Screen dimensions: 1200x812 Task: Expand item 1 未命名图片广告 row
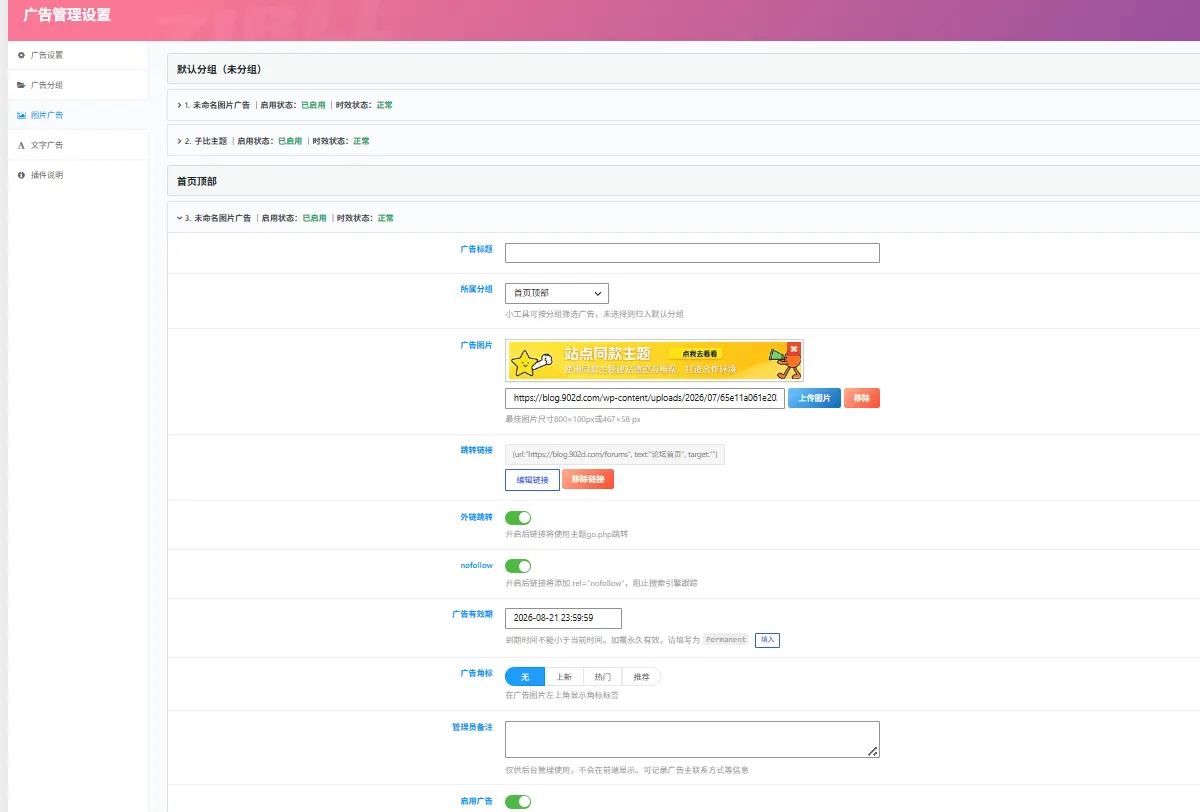coord(685,105)
